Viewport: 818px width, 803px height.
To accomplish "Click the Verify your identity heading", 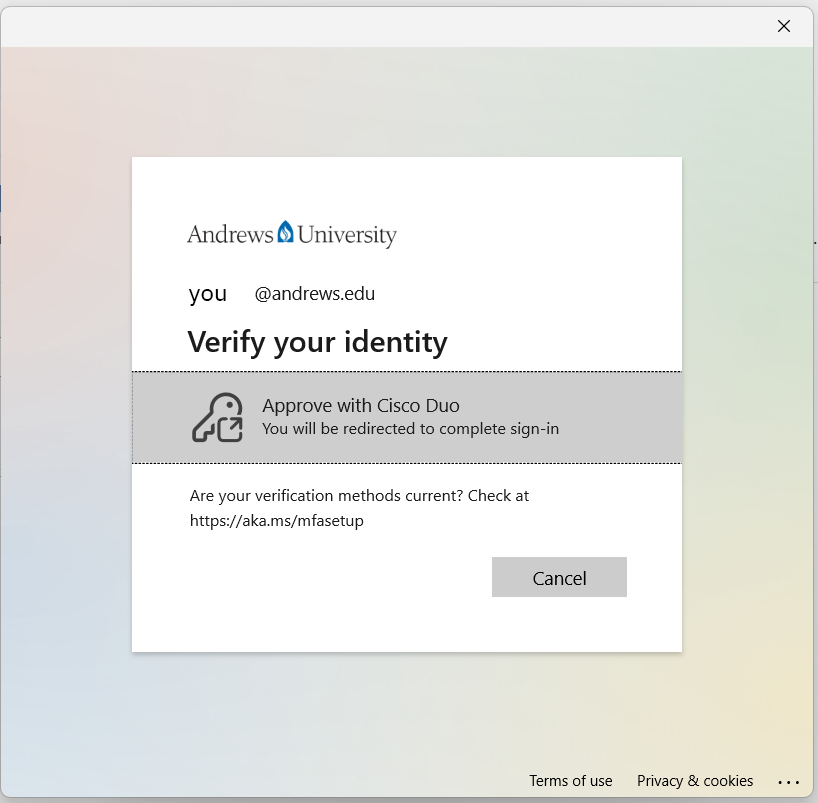I will pos(317,342).
